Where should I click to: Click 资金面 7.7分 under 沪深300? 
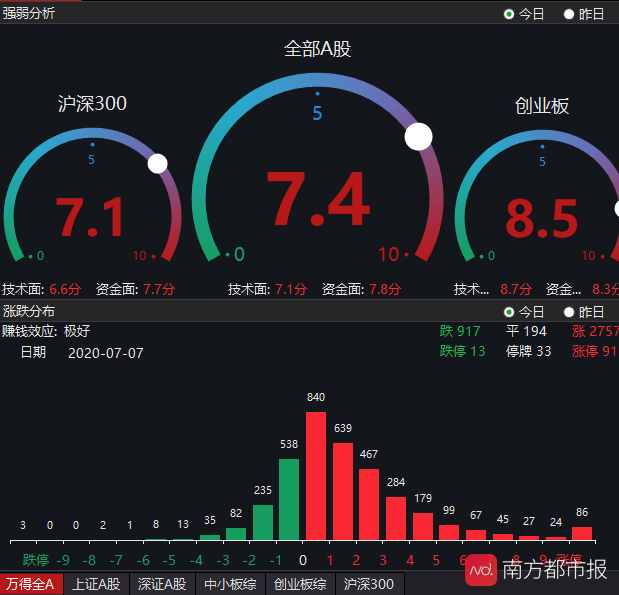pos(135,289)
